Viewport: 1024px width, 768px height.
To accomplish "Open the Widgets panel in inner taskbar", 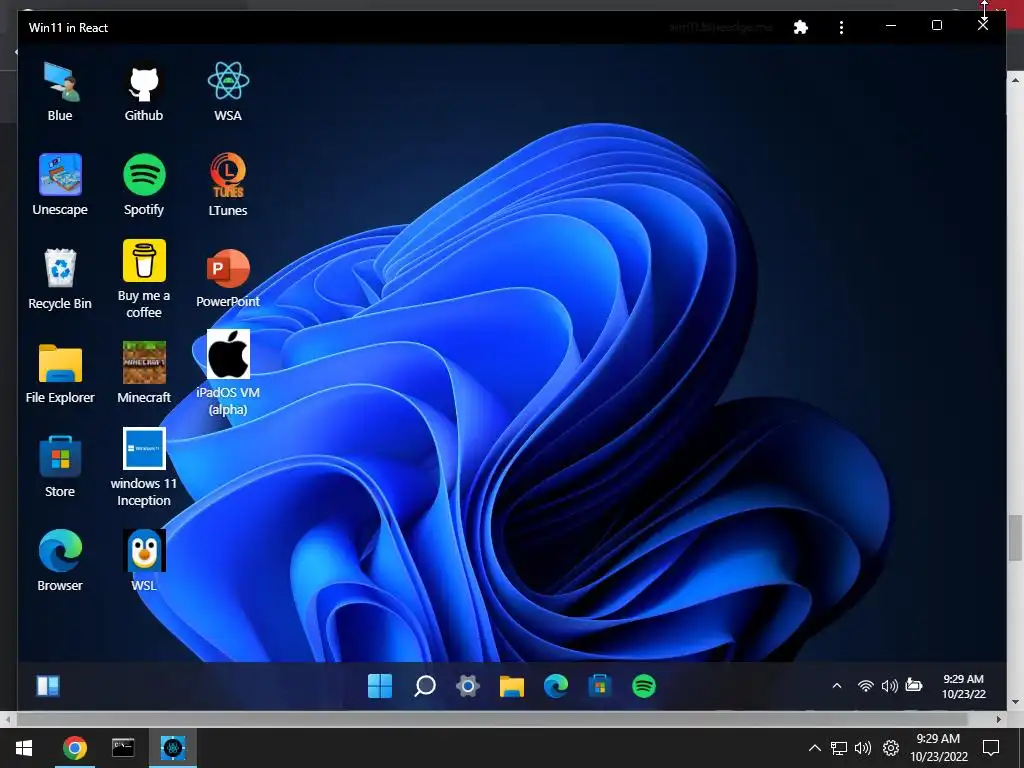I will click(x=48, y=686).
